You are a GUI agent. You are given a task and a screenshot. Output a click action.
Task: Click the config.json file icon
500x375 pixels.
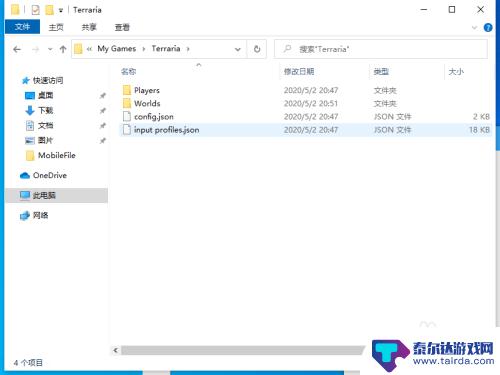pyautogui.click(x=127, y=116)
